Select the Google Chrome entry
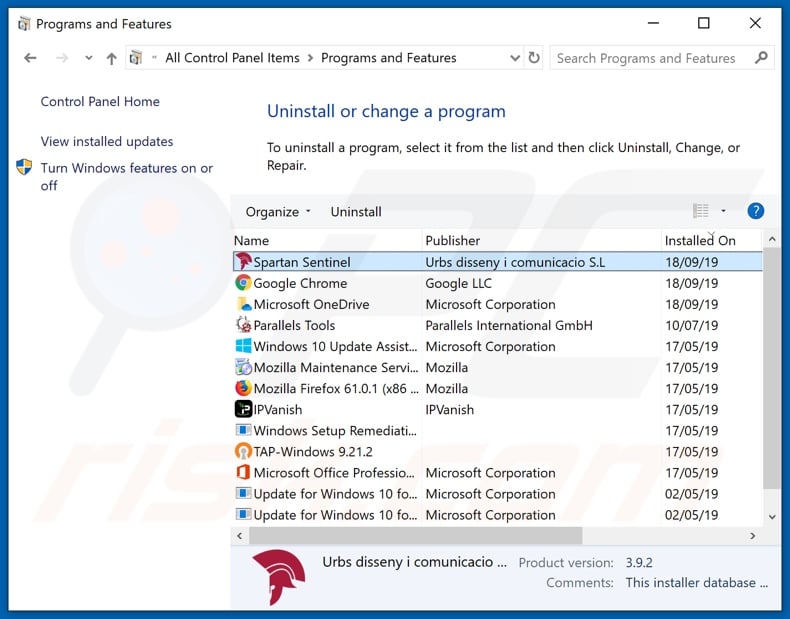790x619 pixels. click(300, 283)
